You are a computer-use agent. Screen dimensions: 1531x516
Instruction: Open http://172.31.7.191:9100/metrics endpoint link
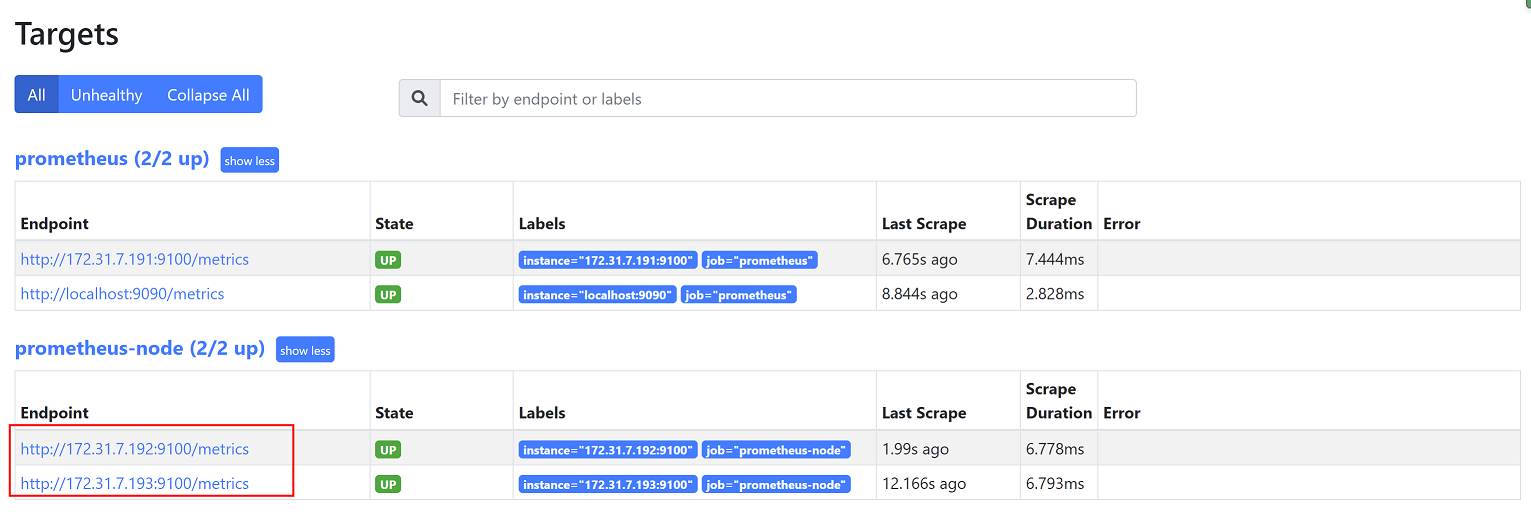click(135, 260)
